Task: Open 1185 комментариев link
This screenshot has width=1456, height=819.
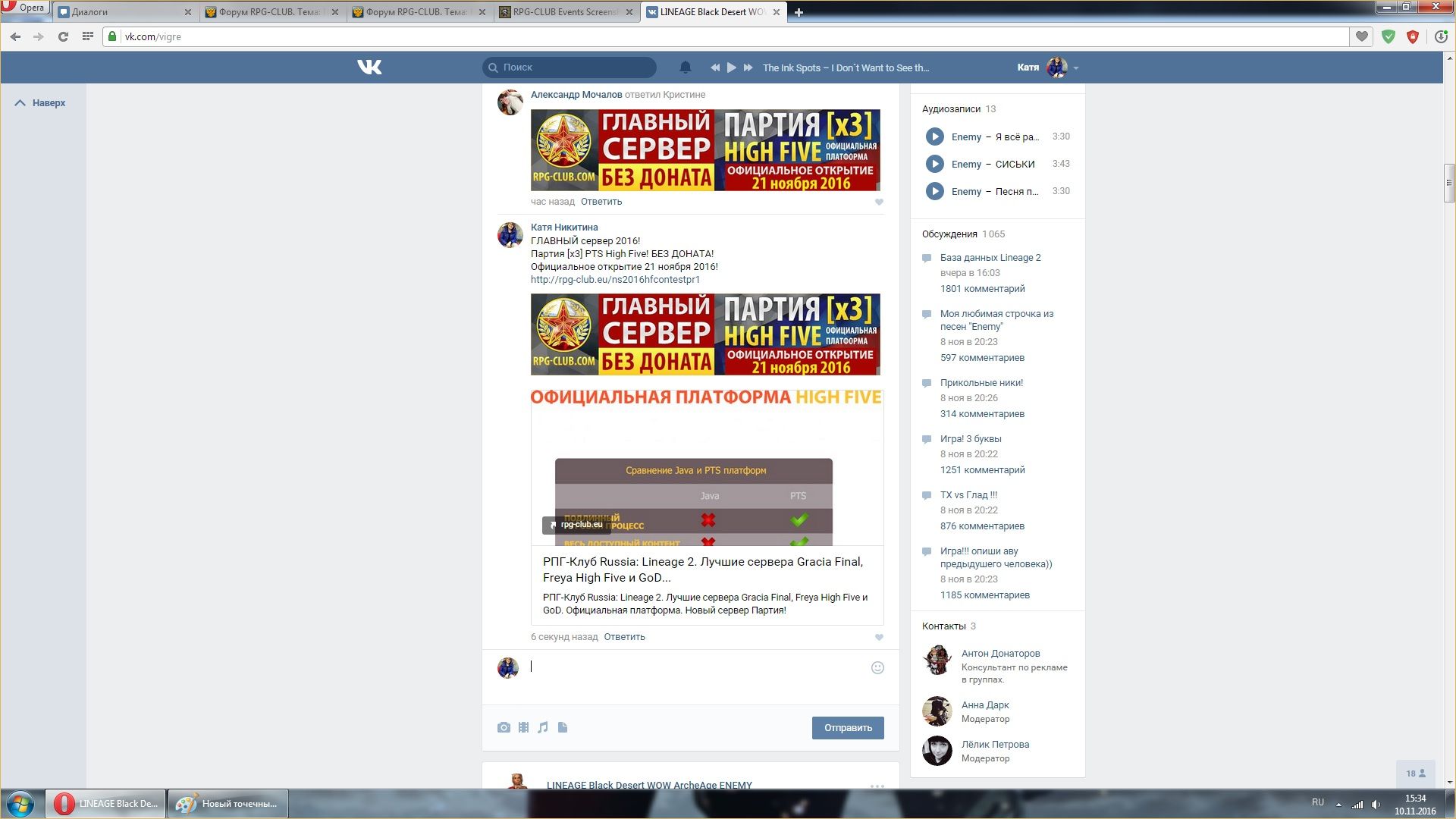Action: (x=985, y=595)
